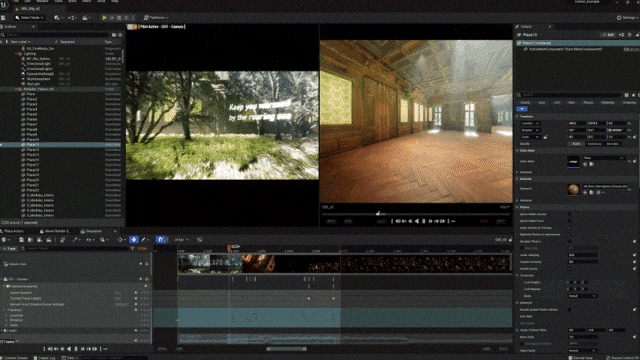Screen dimensions: 640x360
Task: Open the Cinematics clapperboard icon menu
Action: coord(86,18)
